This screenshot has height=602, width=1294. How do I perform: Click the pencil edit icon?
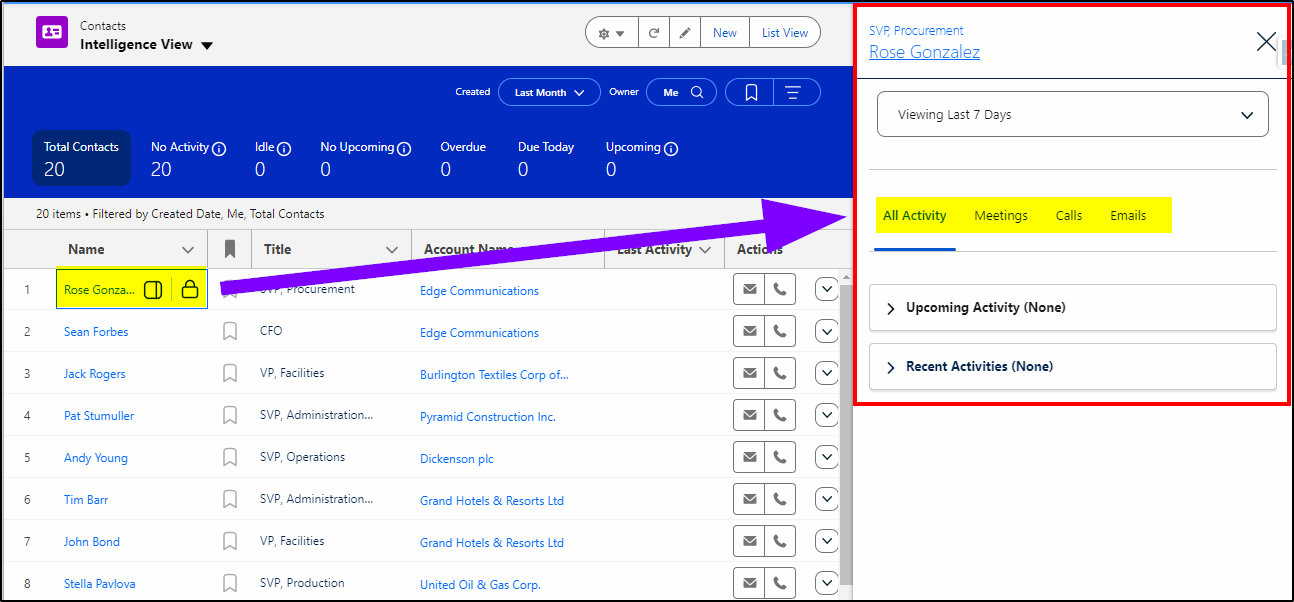684,33
